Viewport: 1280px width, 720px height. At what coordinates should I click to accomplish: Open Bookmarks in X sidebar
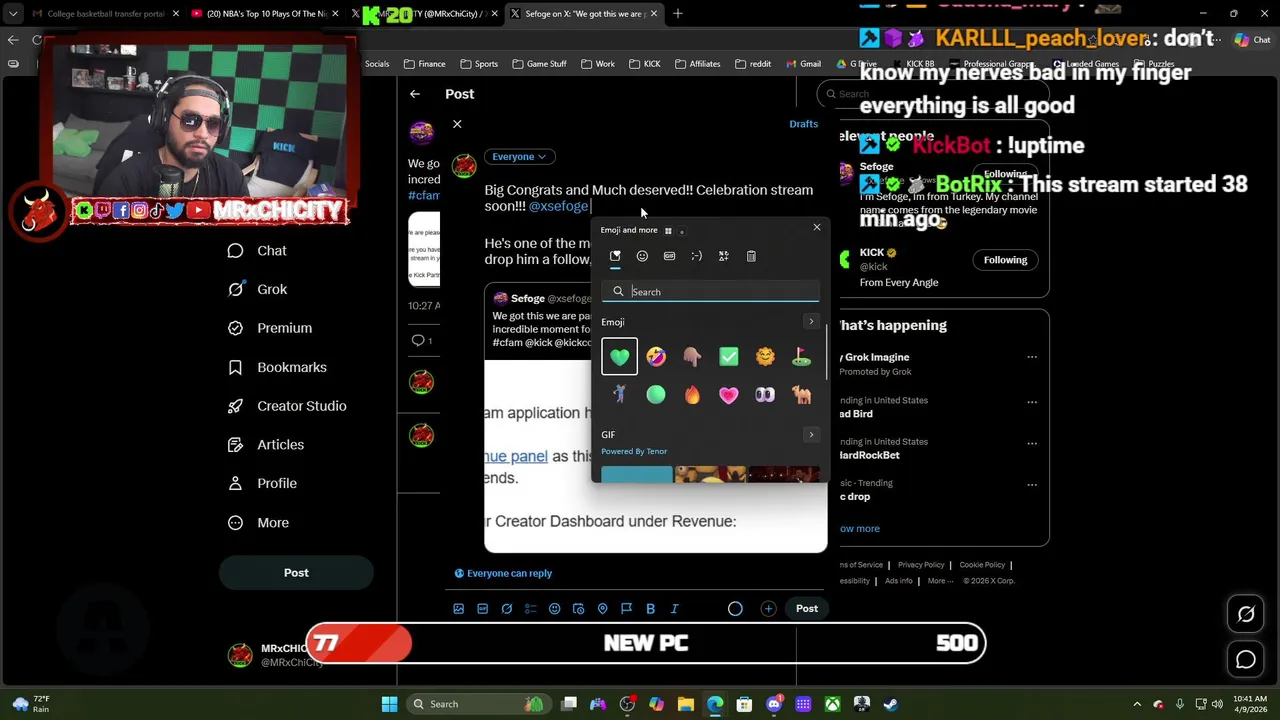(x=277, y=367)
